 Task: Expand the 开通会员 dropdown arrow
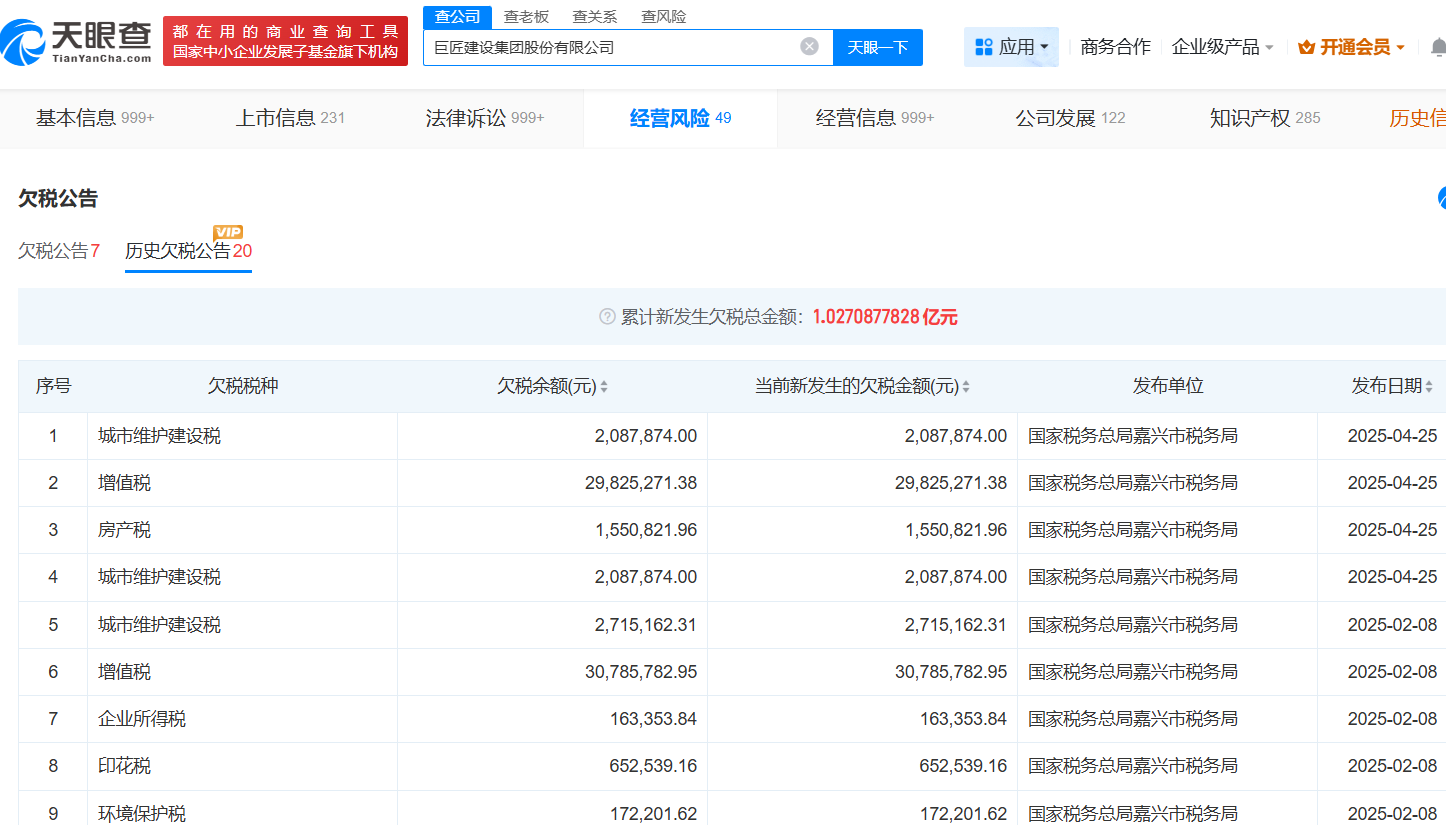pyautogui.click(x=1400, y=47)
